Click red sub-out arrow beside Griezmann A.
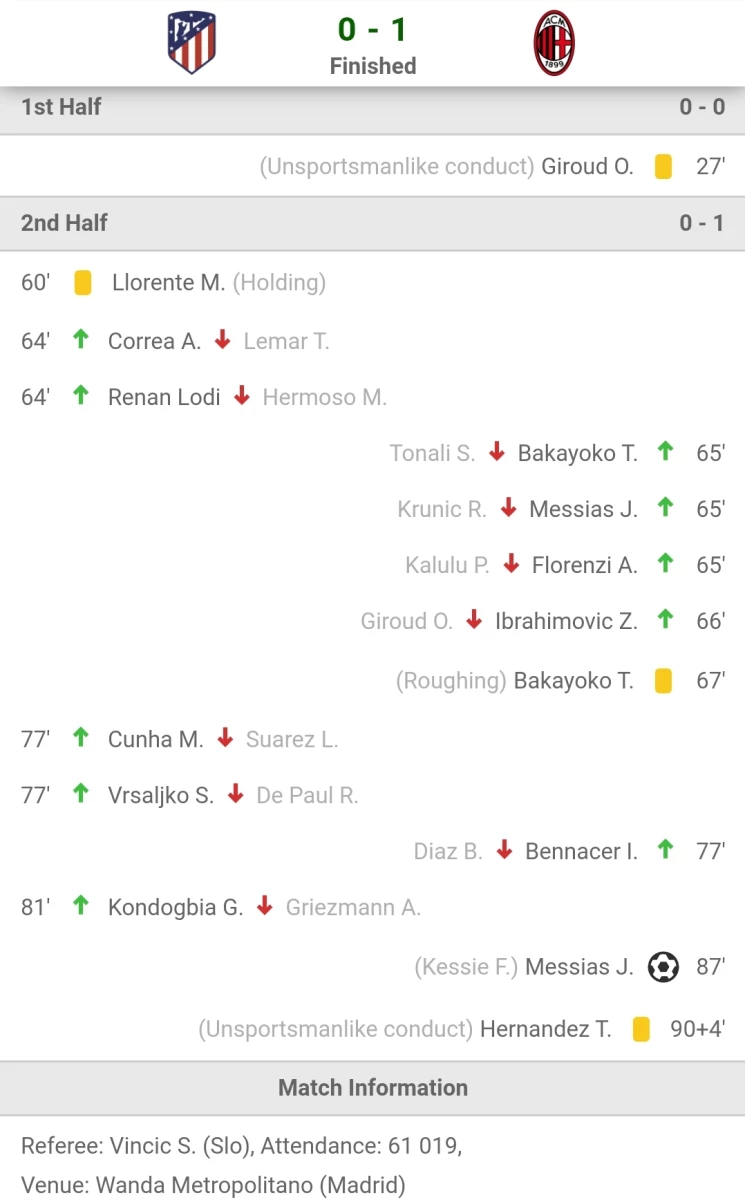745x1200 pixels. [264, 906]
